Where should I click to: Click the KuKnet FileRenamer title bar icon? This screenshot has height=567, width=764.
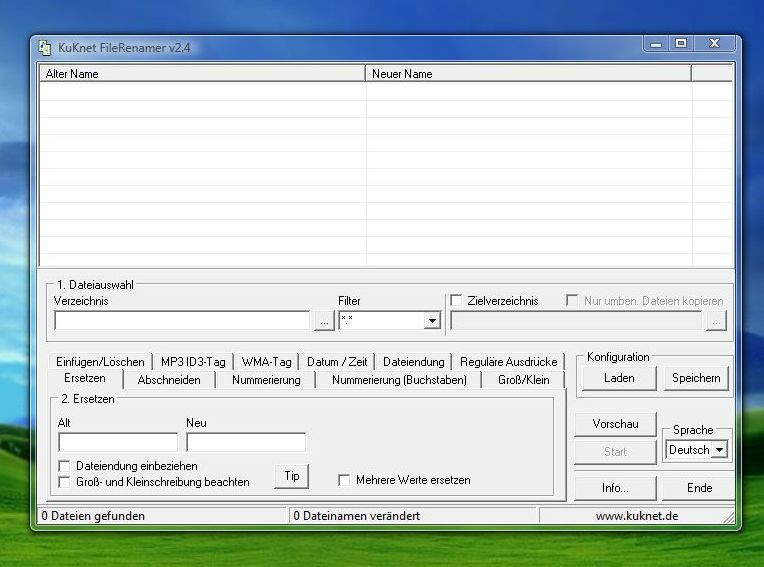tap(45, 48)
